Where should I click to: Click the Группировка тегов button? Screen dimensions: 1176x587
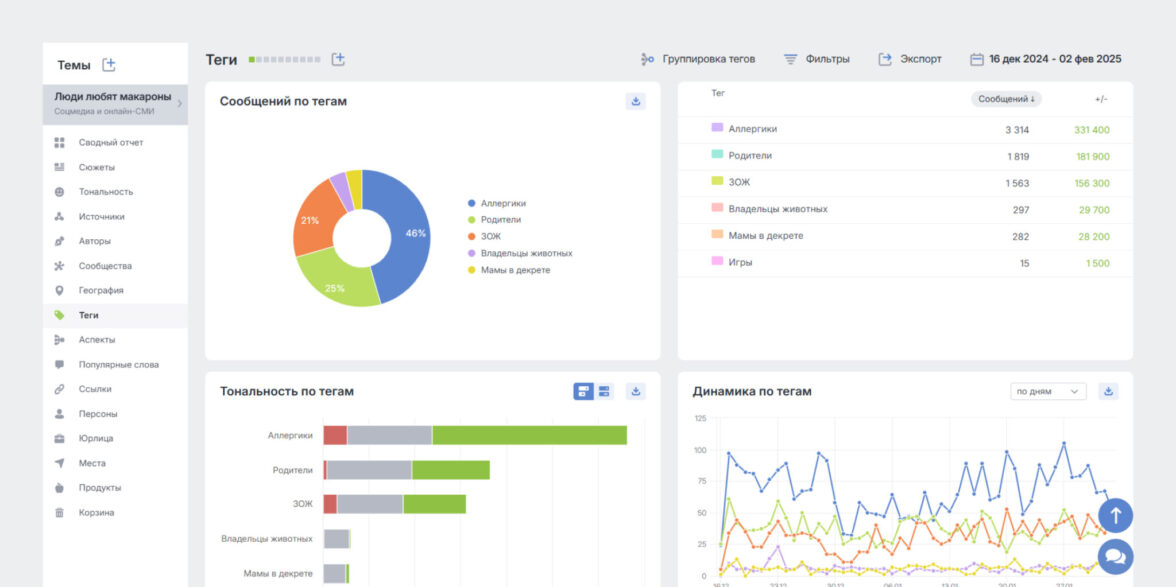pos(697,59)
